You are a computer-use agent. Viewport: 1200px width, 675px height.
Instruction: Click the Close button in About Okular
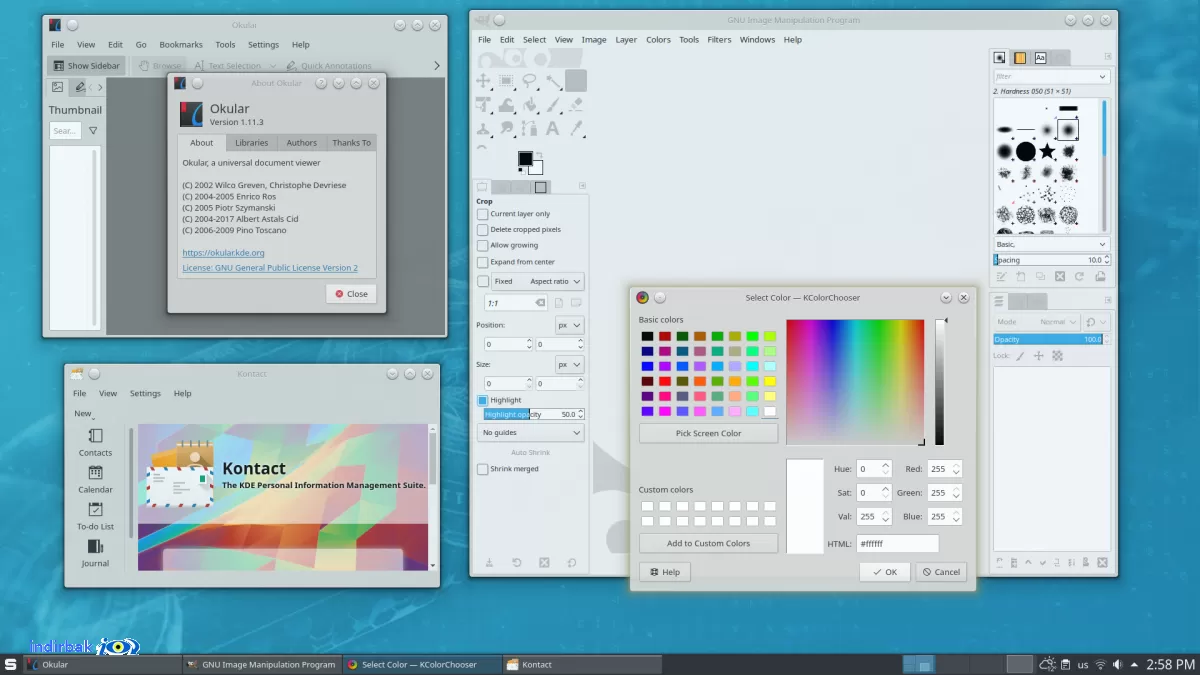[x=351, y=294]
